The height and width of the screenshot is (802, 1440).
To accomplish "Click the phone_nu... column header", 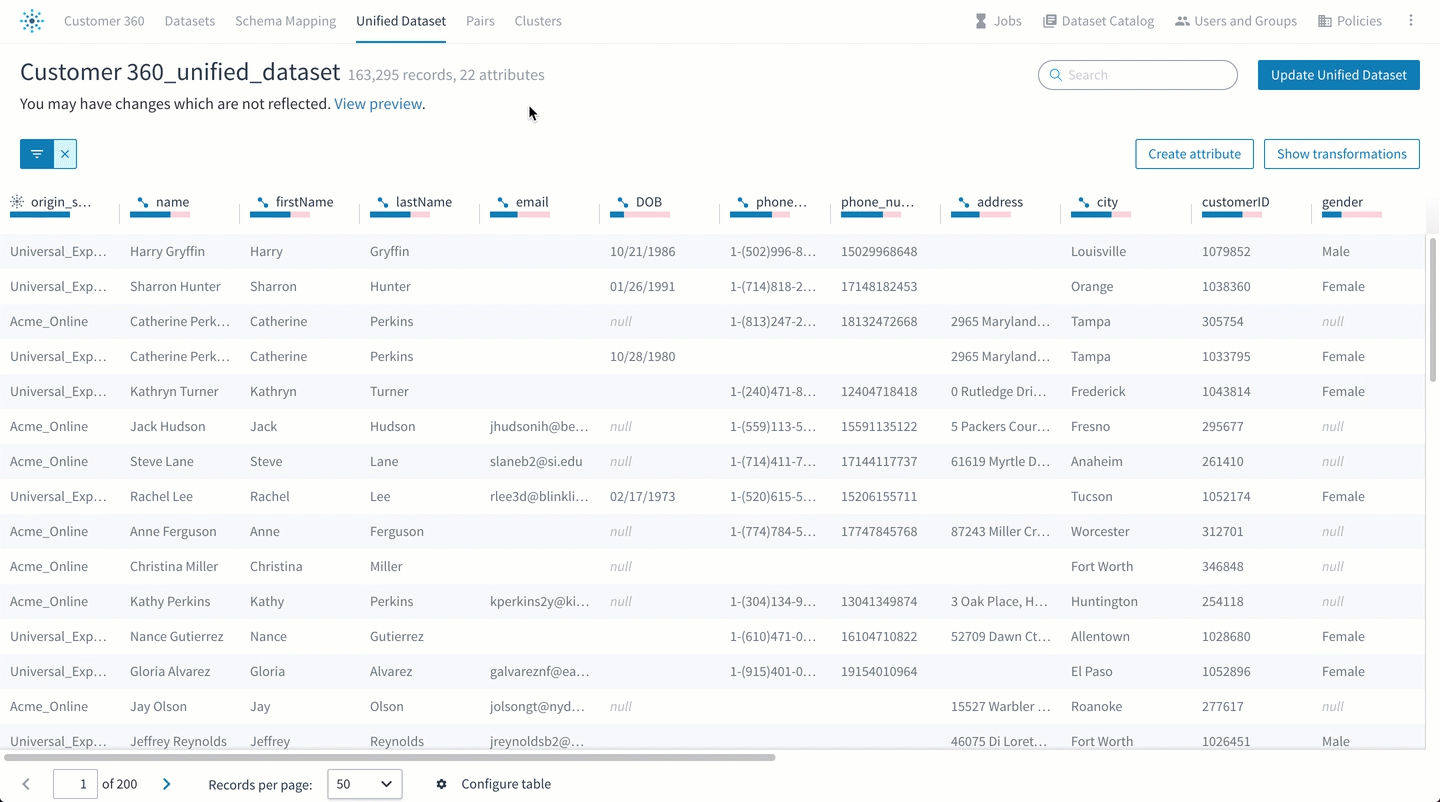I will 878,202.
